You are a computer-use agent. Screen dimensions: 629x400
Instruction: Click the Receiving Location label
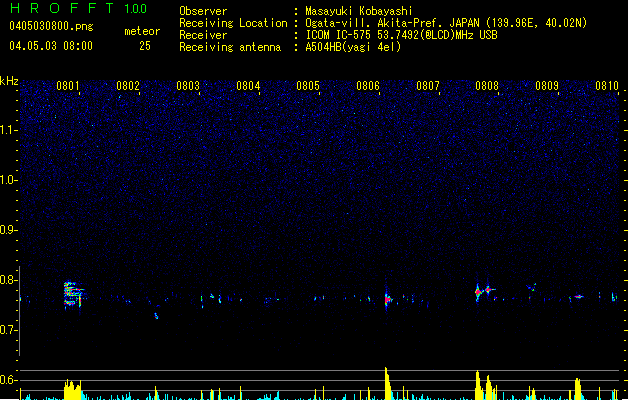(233, 23)
